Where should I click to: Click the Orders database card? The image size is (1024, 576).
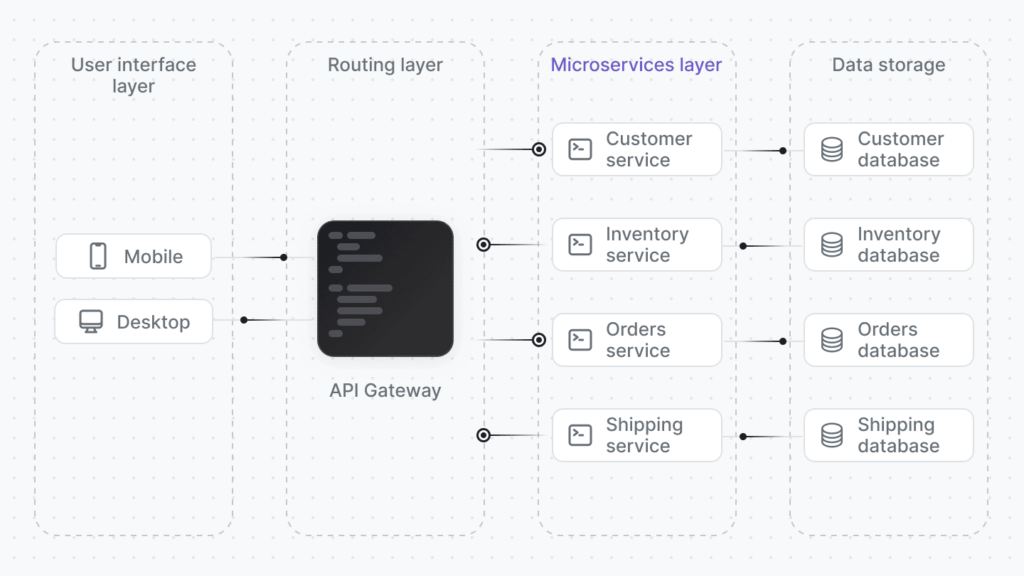coord(888,339)
